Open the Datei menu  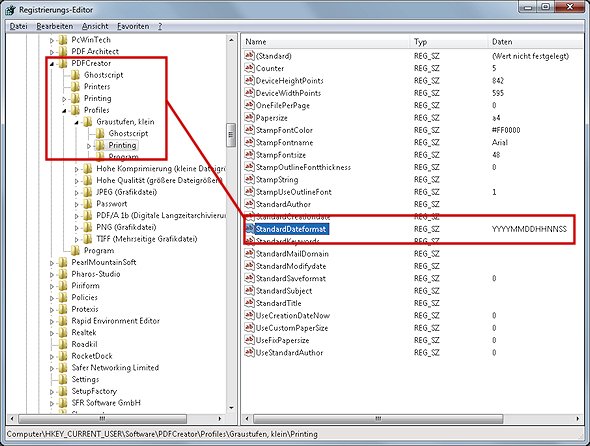click(18, 26)
